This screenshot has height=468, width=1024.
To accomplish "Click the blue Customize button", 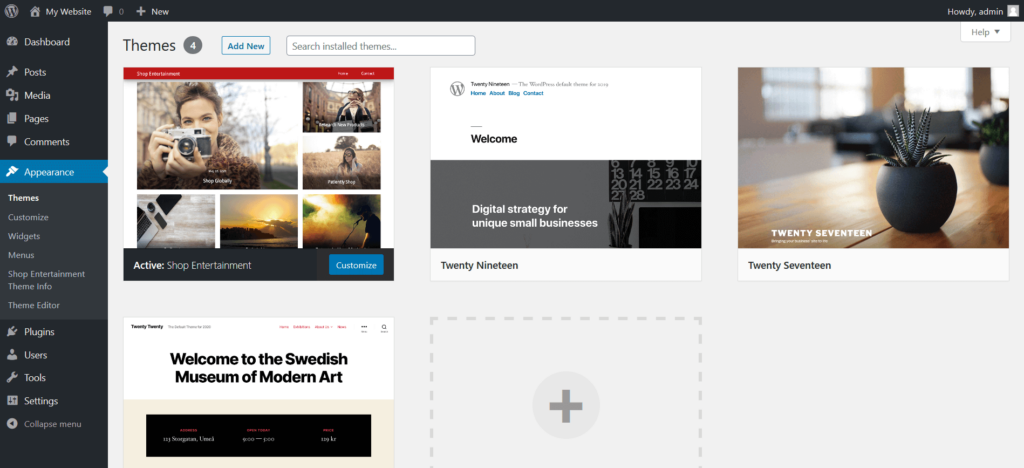I will pos(356,265).
